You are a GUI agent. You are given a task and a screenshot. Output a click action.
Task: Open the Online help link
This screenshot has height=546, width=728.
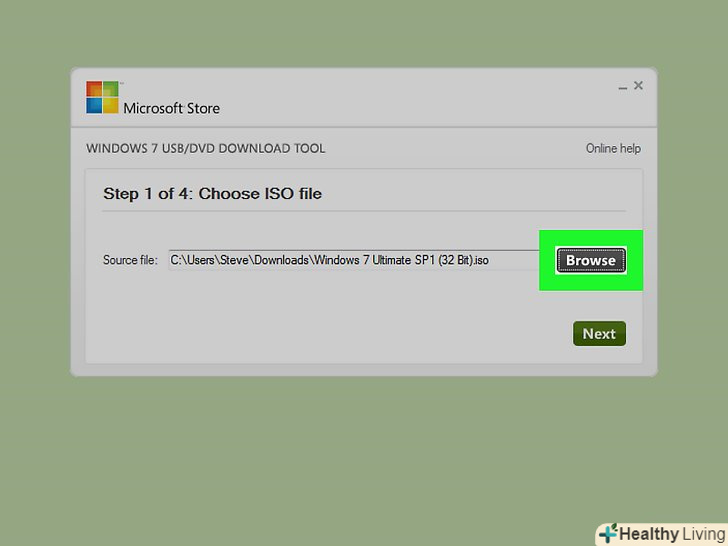point(613,149)
